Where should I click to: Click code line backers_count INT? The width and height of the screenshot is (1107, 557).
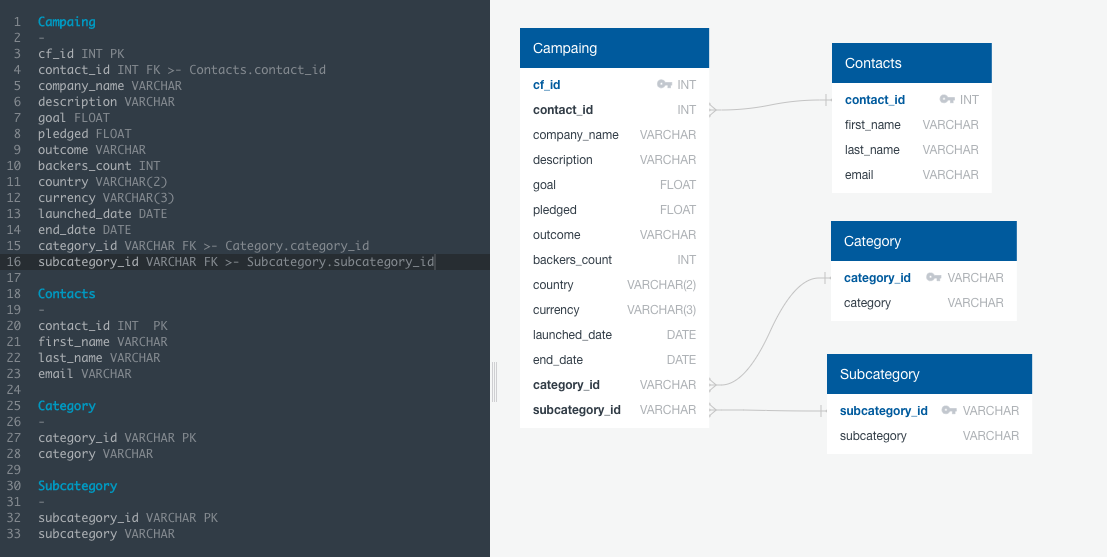point(100,166)
